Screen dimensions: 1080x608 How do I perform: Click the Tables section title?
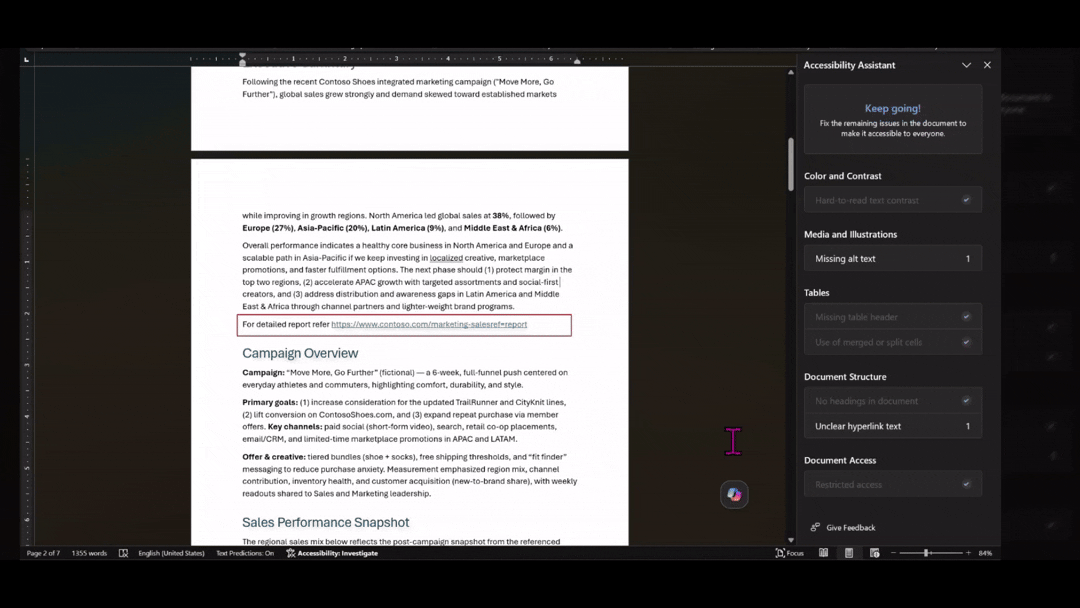[816, 293]
